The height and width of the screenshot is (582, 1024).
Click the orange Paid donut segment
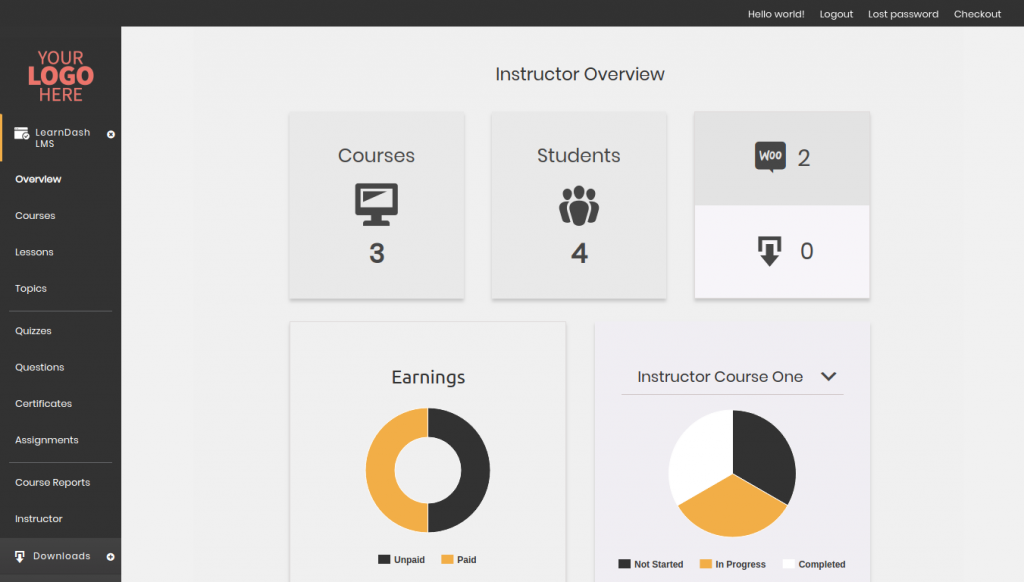(x=380, y=470)
